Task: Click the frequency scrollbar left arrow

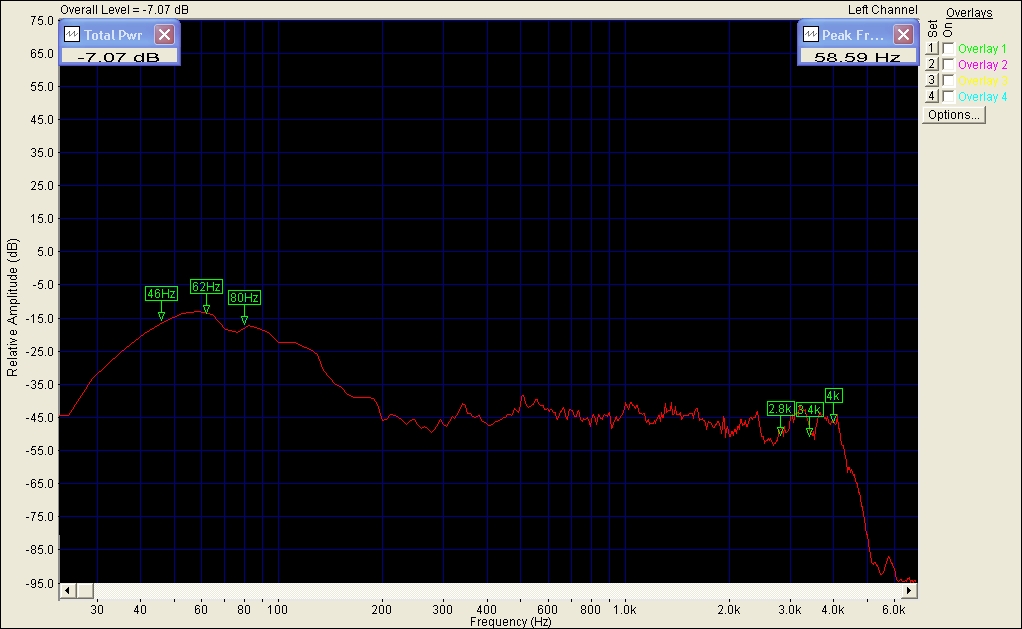Action: click(x=67, y=591)
